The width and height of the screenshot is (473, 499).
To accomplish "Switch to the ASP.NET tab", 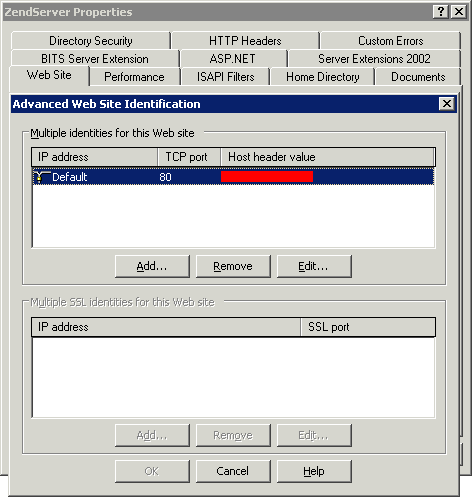I will (x=233, y=59).
